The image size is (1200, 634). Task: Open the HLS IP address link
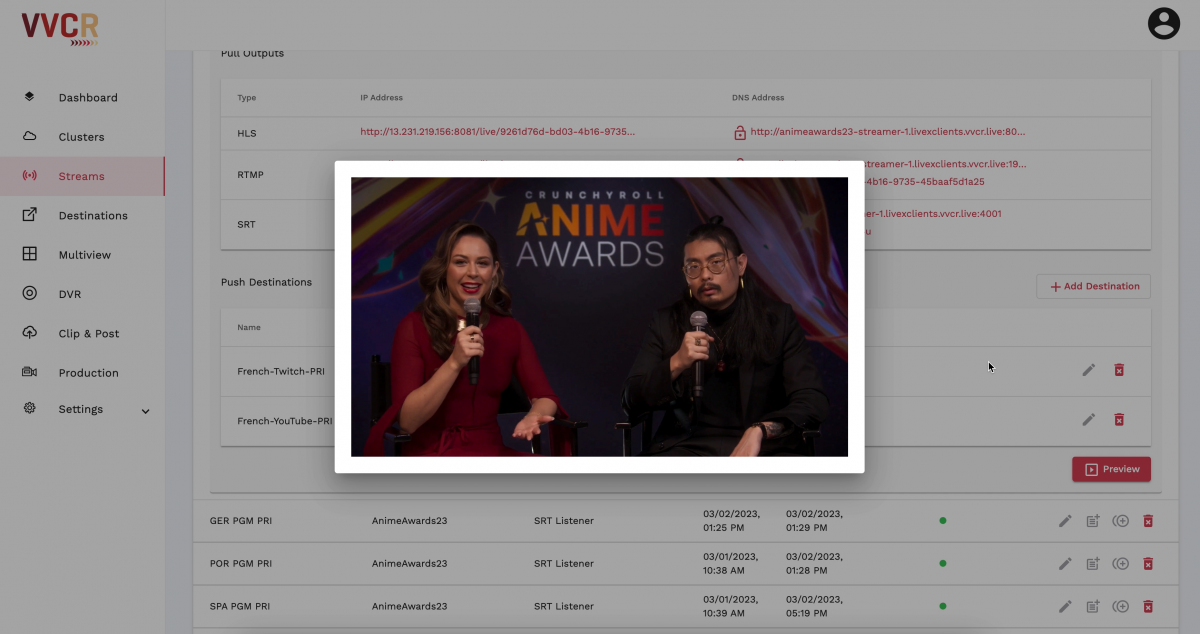(x=497, y=132)
